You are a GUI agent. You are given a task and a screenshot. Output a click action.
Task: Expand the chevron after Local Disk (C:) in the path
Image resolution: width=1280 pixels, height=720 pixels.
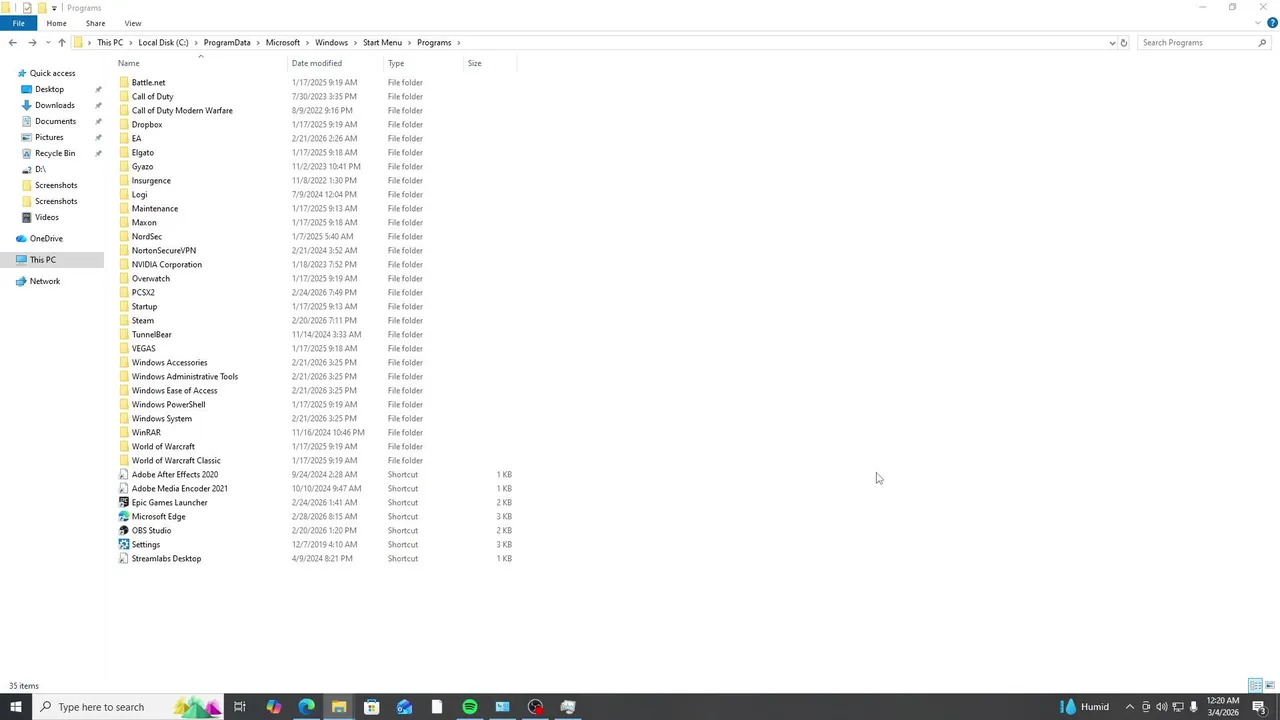pyautogui.click(x=196, y=43)
